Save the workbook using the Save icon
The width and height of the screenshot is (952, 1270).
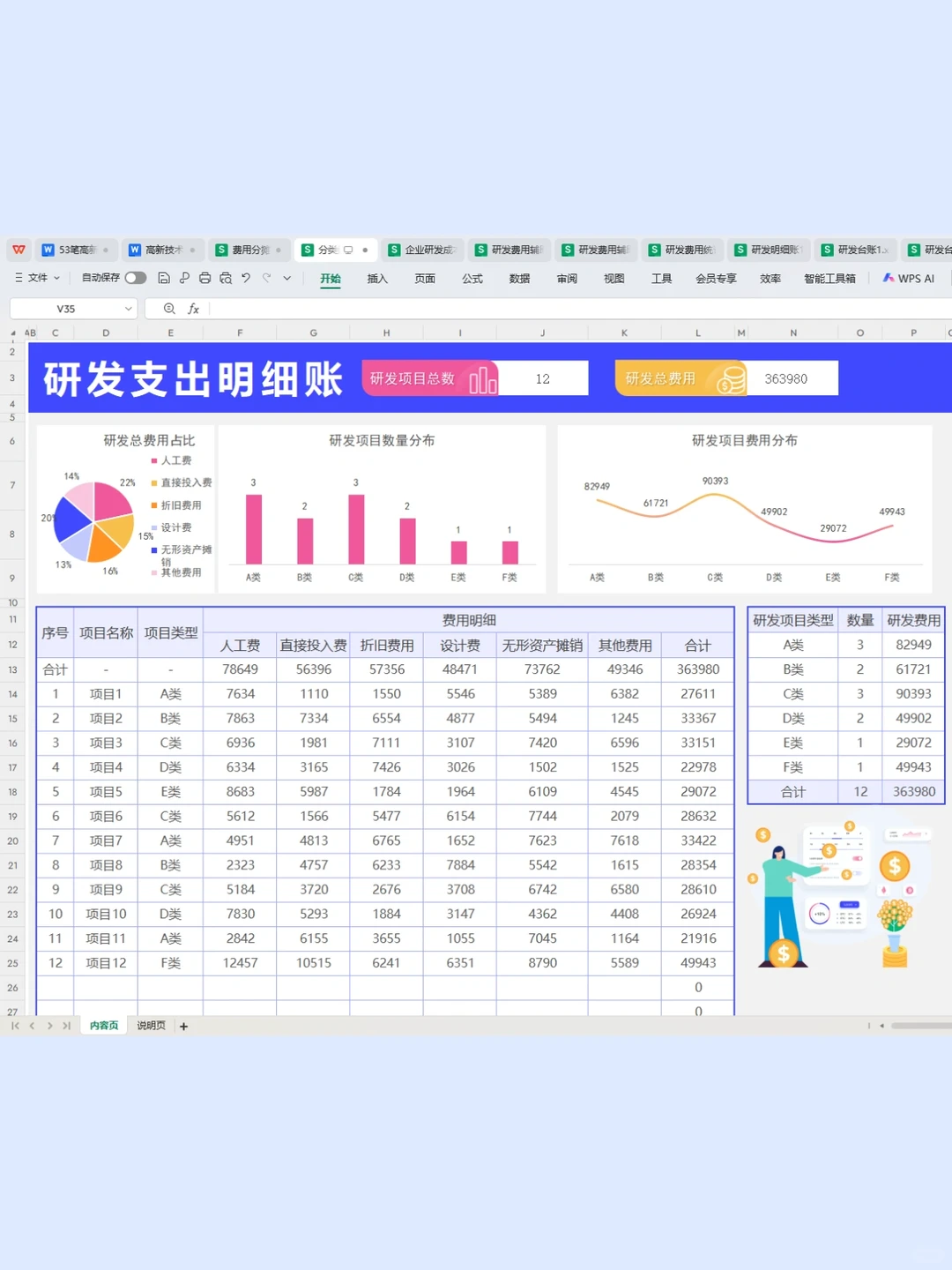click(164, 278)
